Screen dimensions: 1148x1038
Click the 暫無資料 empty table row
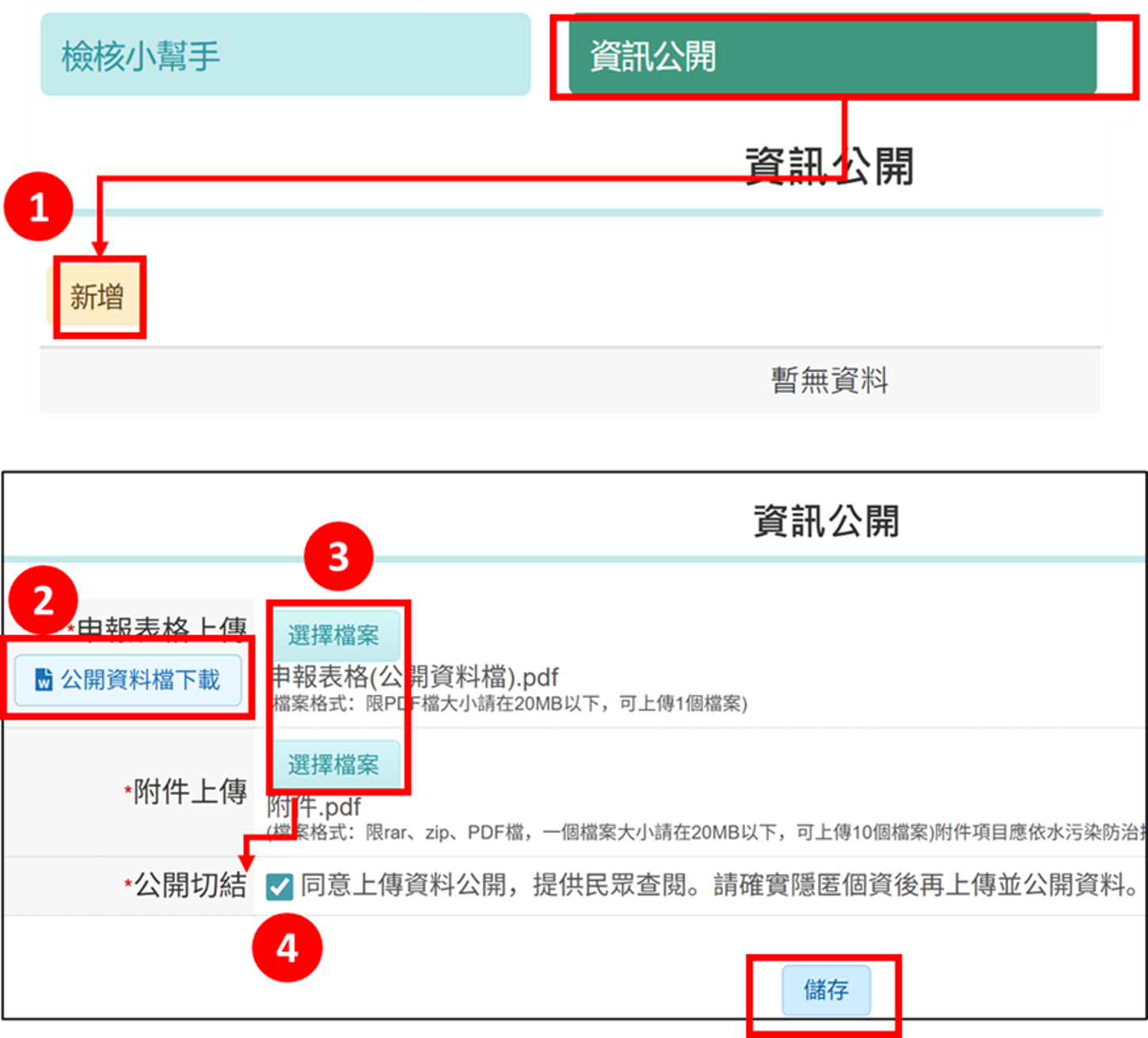(x=571, y=380)
